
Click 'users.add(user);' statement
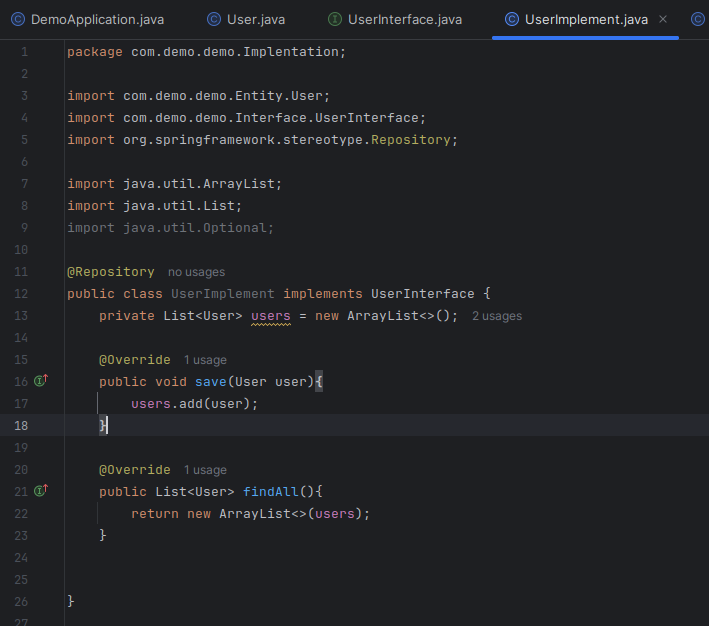tap(194, 403)
